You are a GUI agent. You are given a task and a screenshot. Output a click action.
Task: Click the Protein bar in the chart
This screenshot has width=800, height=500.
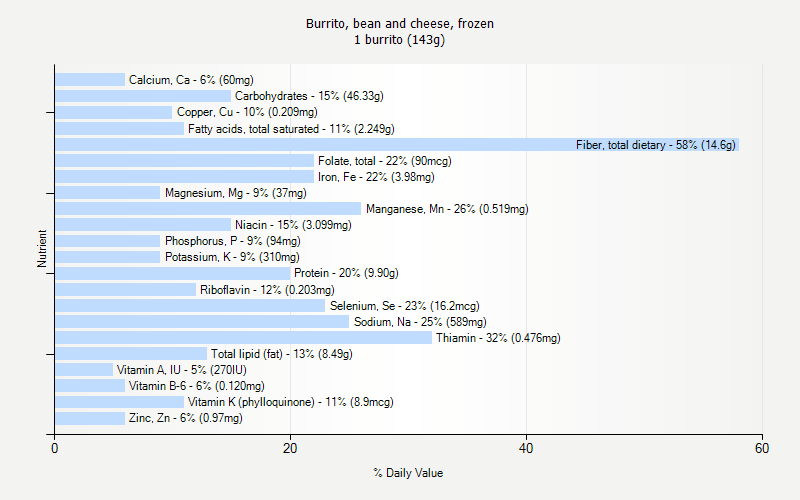(x=173, y=273)
